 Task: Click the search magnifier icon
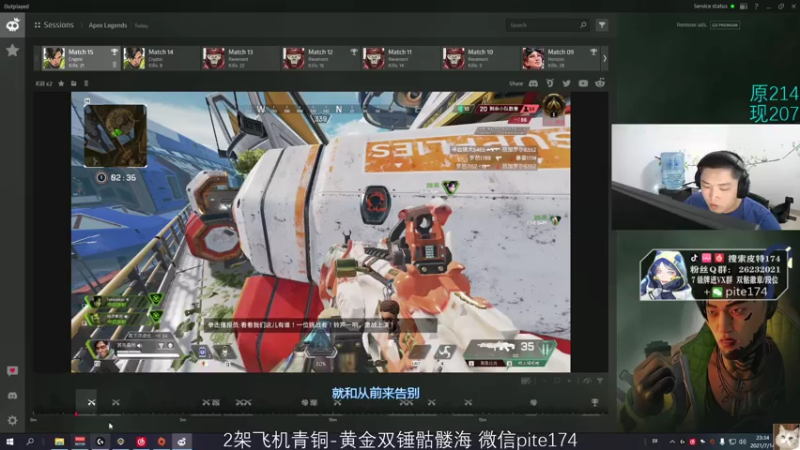pyautogui.click(x=583, y=25)
